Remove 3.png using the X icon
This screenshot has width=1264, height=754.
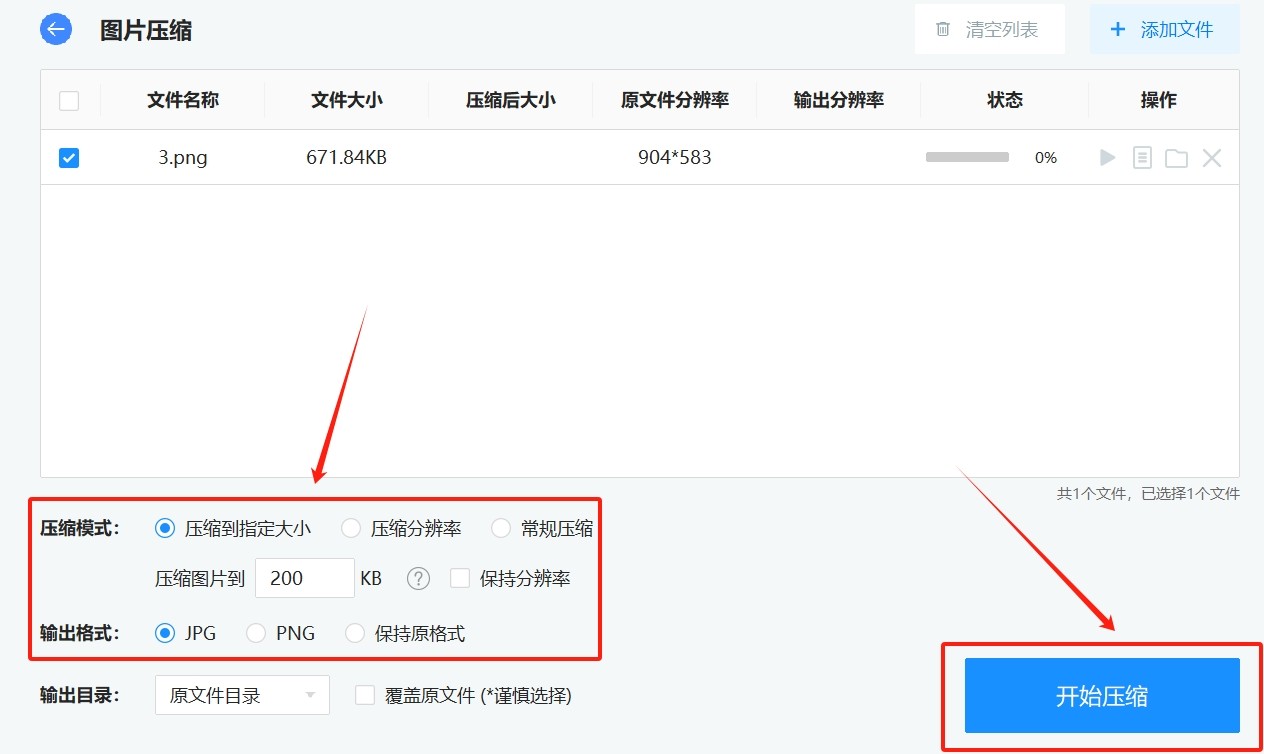(1212, 157)
